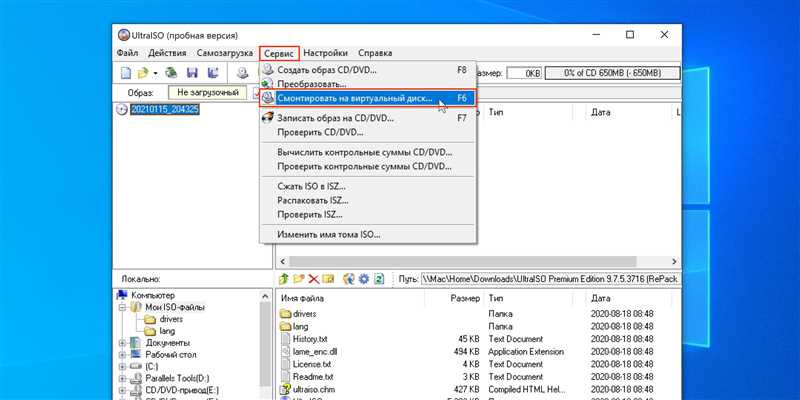Click the Open CD/DVD toolbar icon

171,73
